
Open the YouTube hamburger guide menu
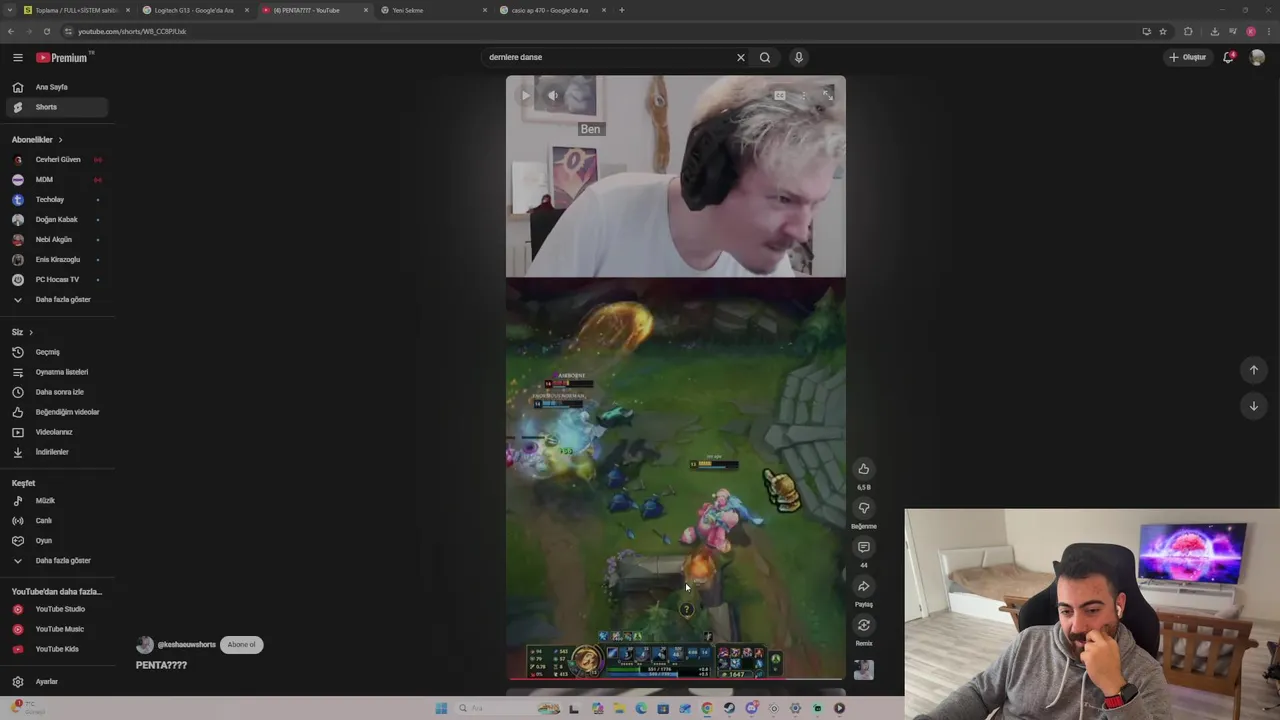pos(18,57)
